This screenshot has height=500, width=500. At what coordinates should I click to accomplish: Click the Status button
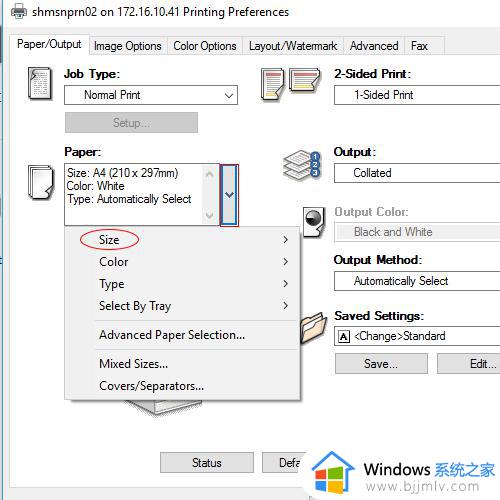pos(207,463)
